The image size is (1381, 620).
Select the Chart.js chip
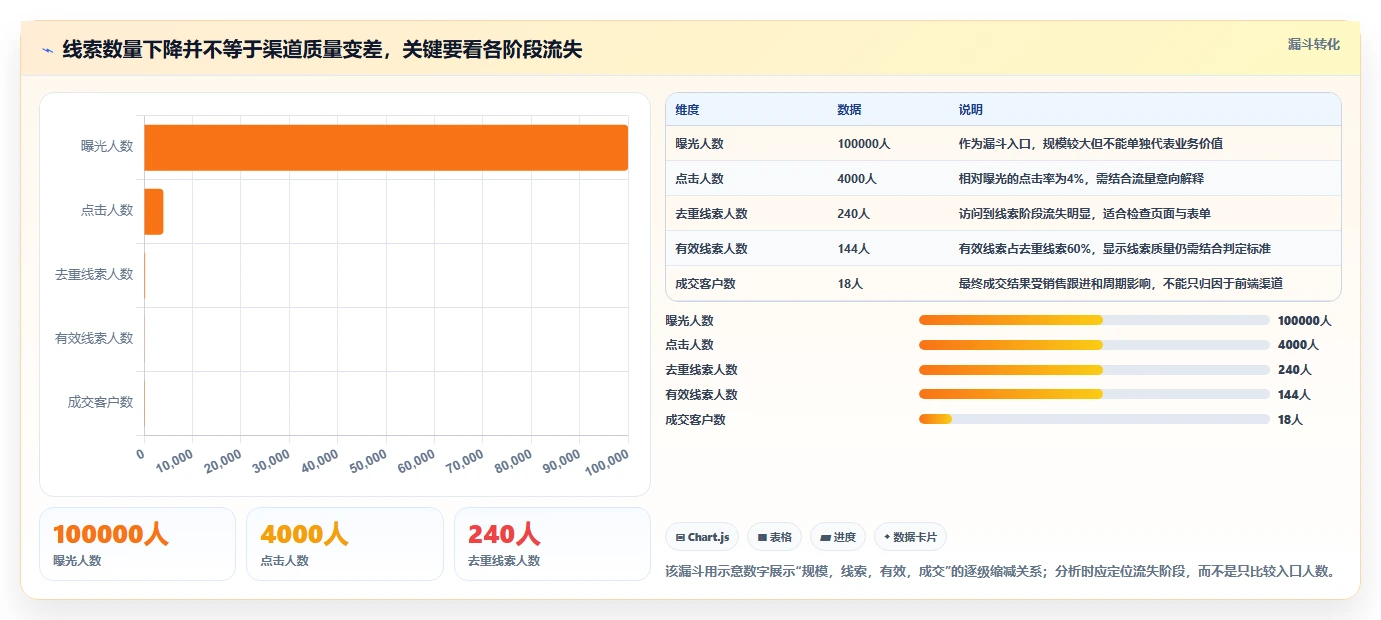703,537
